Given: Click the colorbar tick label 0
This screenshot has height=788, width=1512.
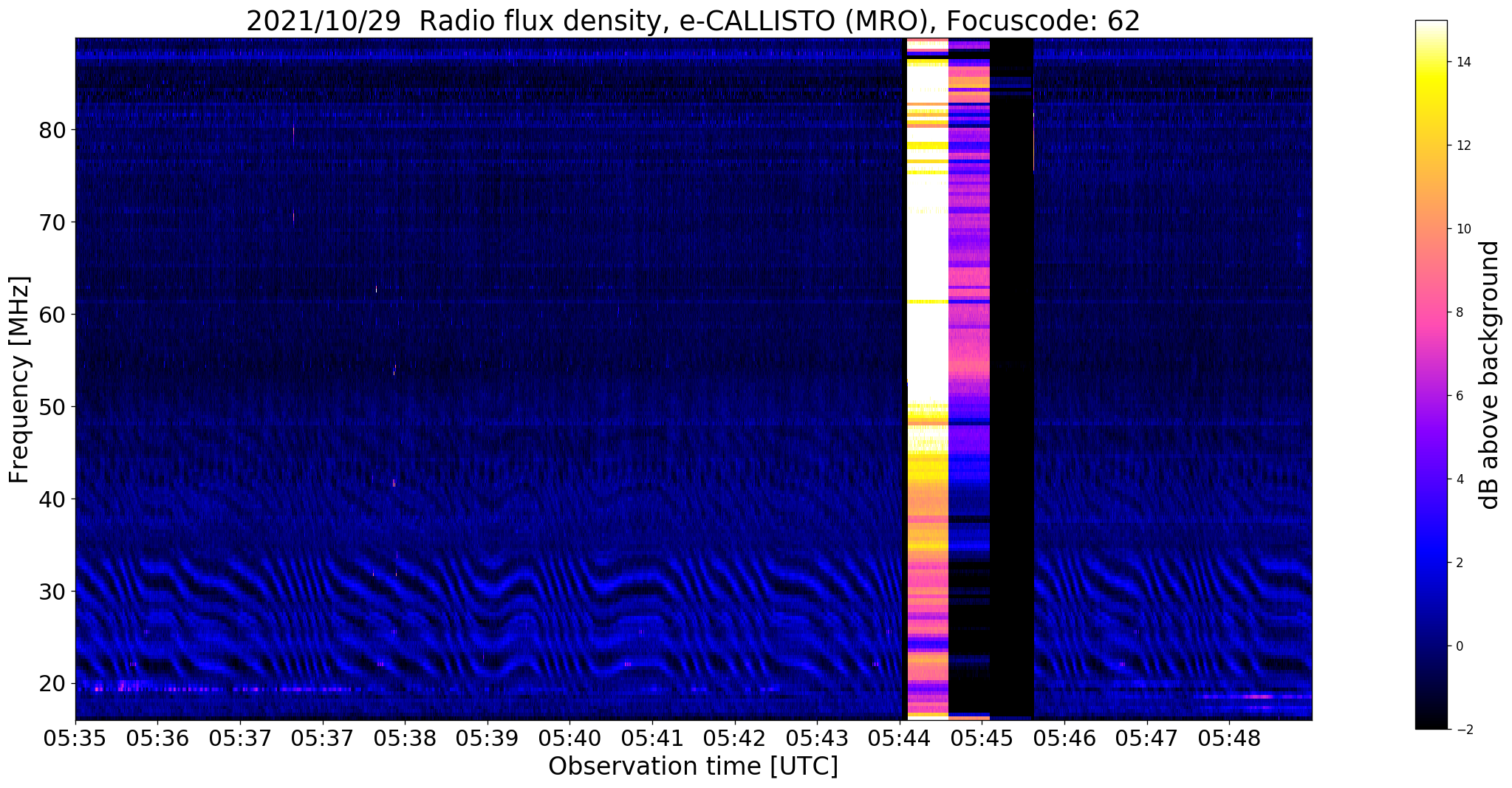Looking at the screenshot, I should [x=1459, y=646].
